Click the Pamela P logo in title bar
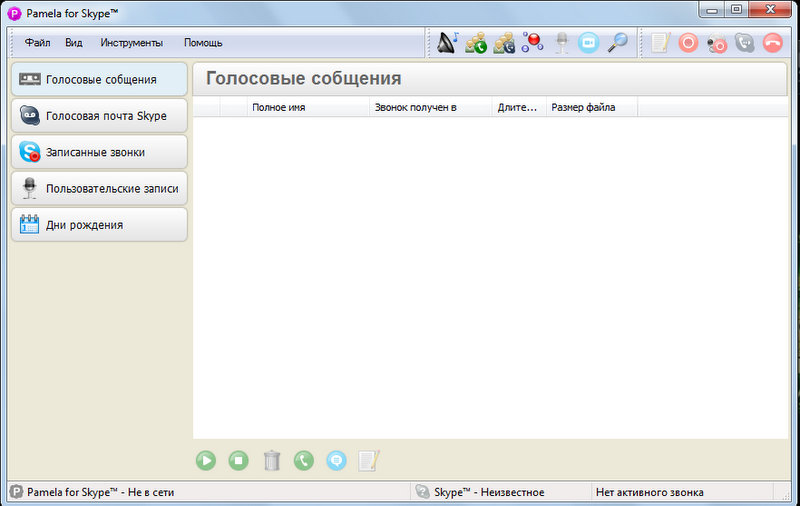Screen dimensions: 800x506 pos(15,14)
